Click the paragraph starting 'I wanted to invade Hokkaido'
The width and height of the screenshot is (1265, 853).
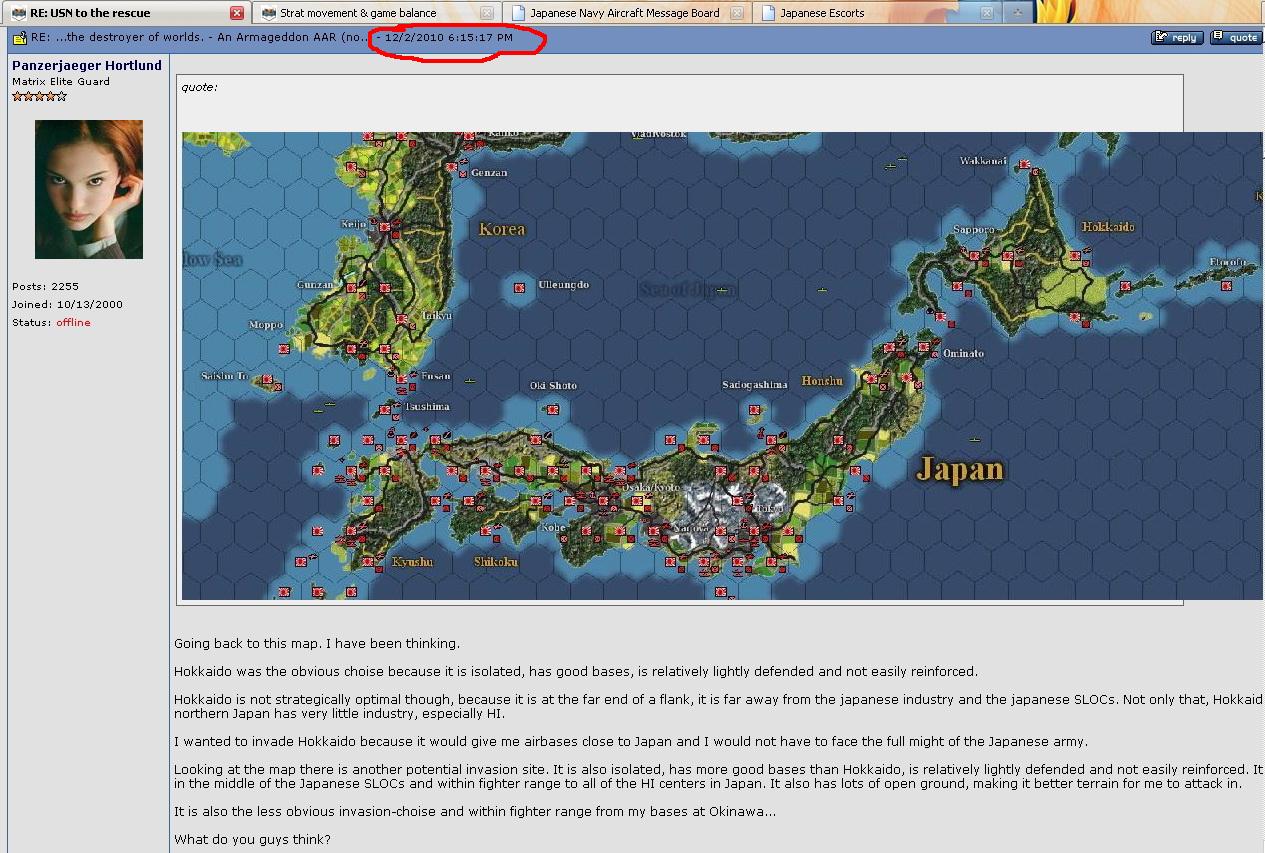pos(630,742)
